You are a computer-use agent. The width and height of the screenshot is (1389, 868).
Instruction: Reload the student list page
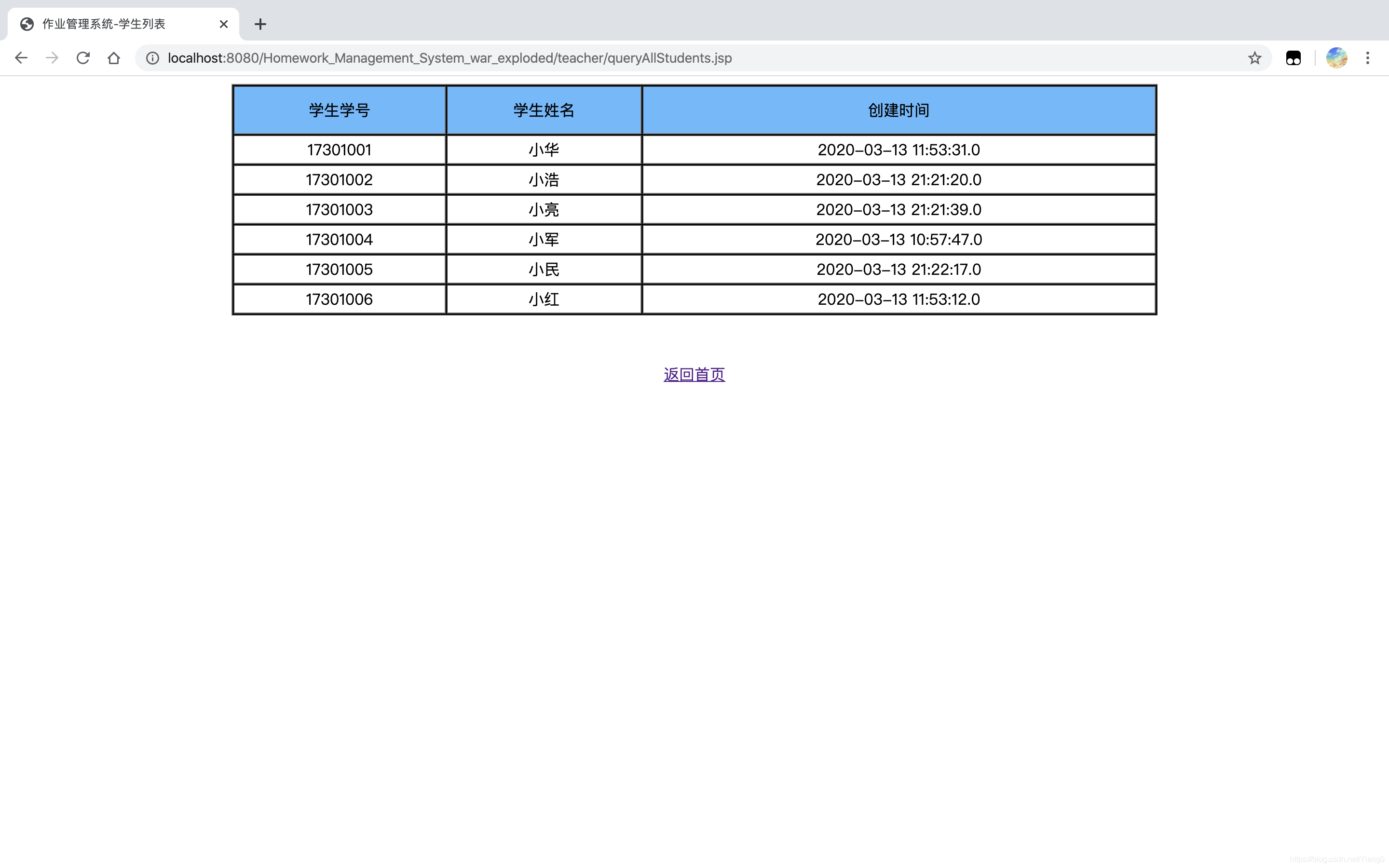(x=83, y=58)
